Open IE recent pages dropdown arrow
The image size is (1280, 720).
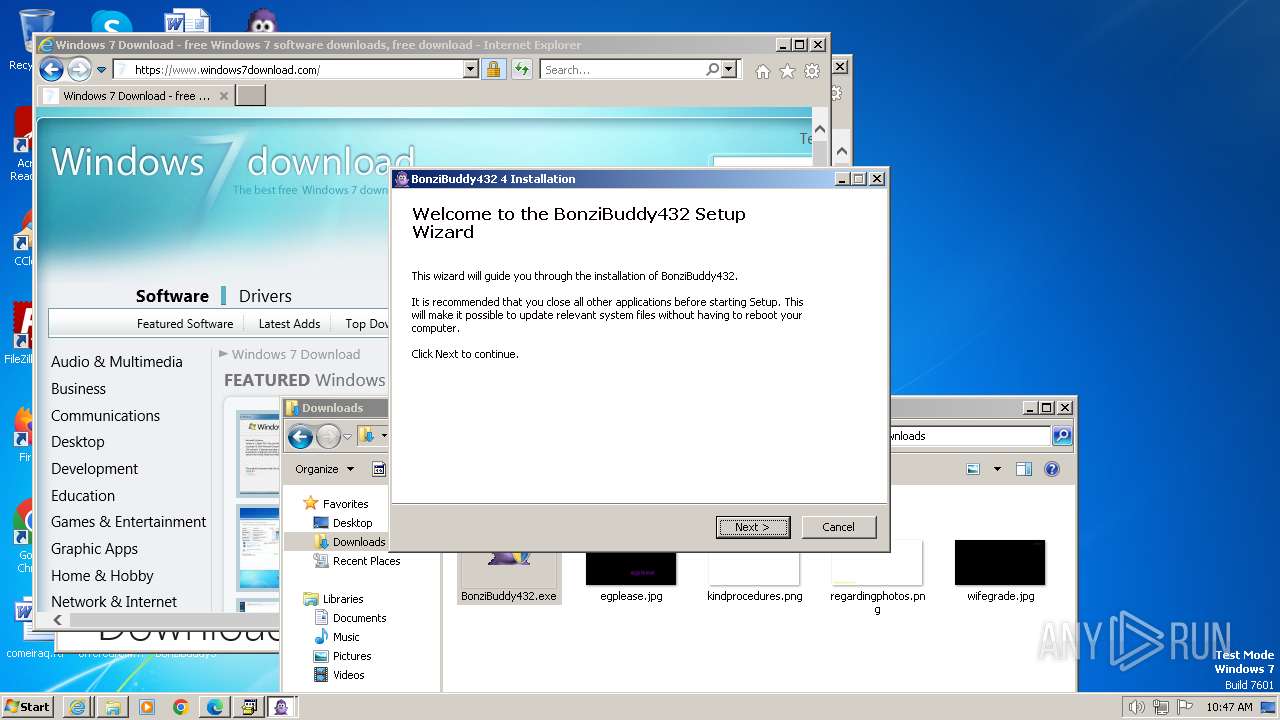(x=101, y=70)
